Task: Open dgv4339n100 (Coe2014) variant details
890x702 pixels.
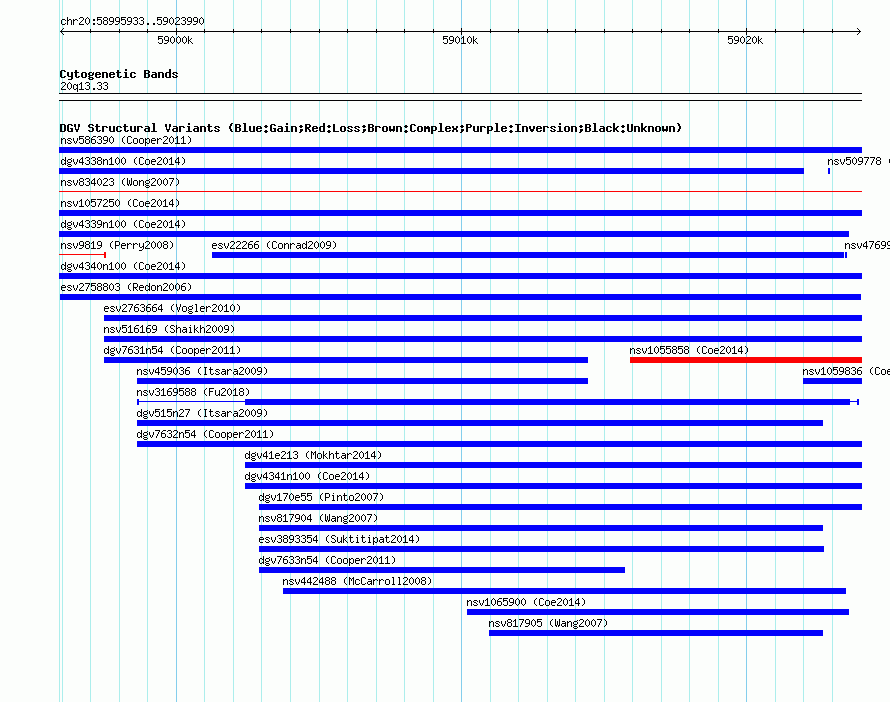Action: tap(454, 234)
